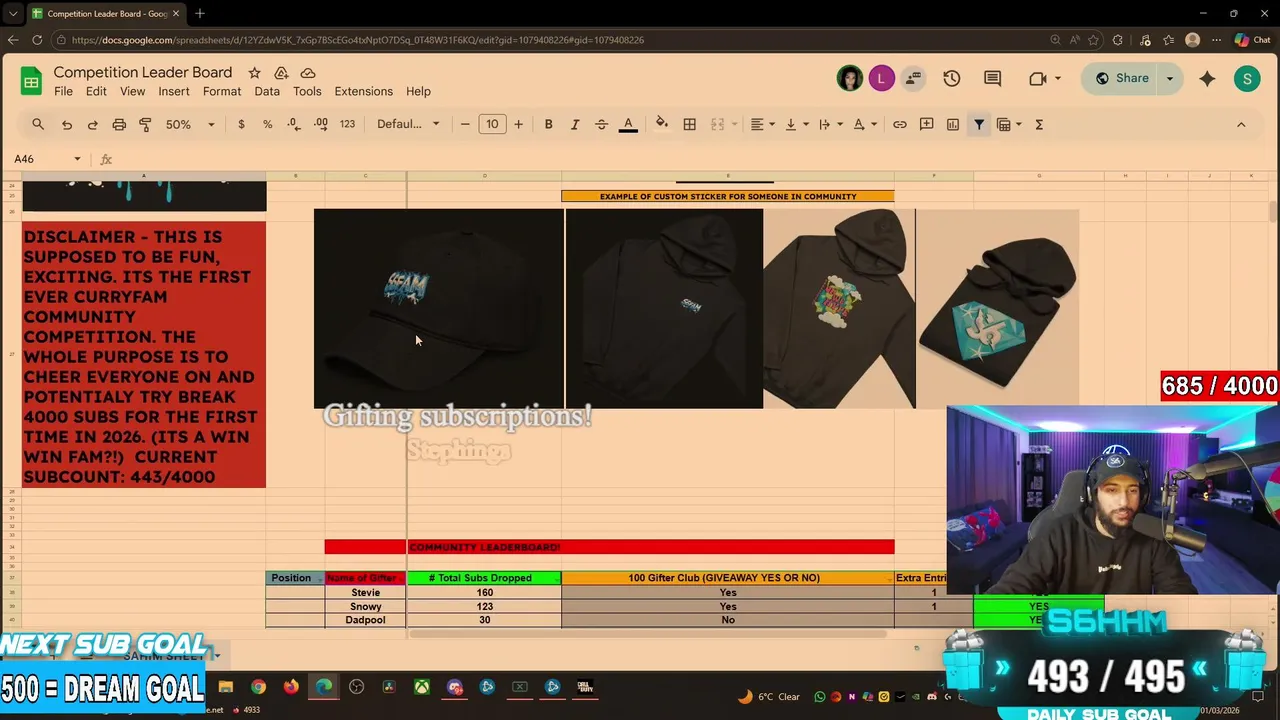Open horizontal align dropdown
The height and width of the screenshot is (720, 1280).
[x=762, y=124]
